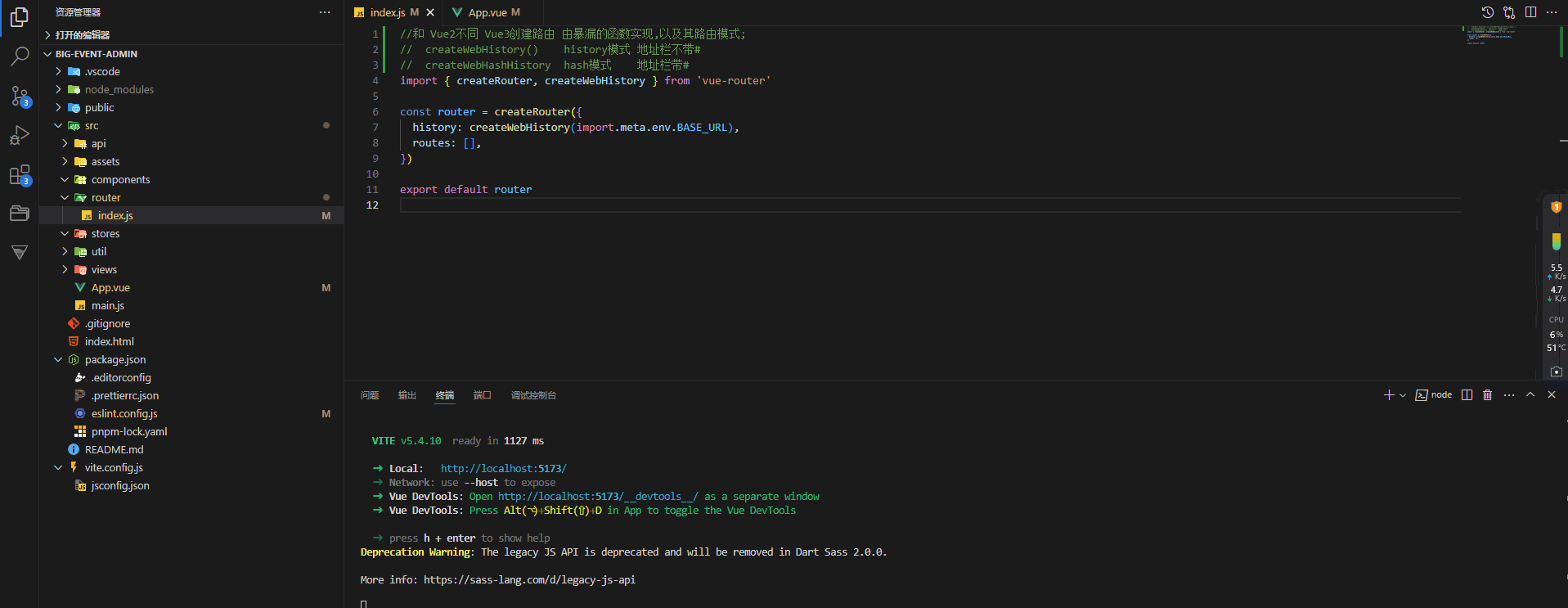The height and width of the screenshot is (608, 1568).
Task: Split the terminal panel
Action: point(1467,395)
